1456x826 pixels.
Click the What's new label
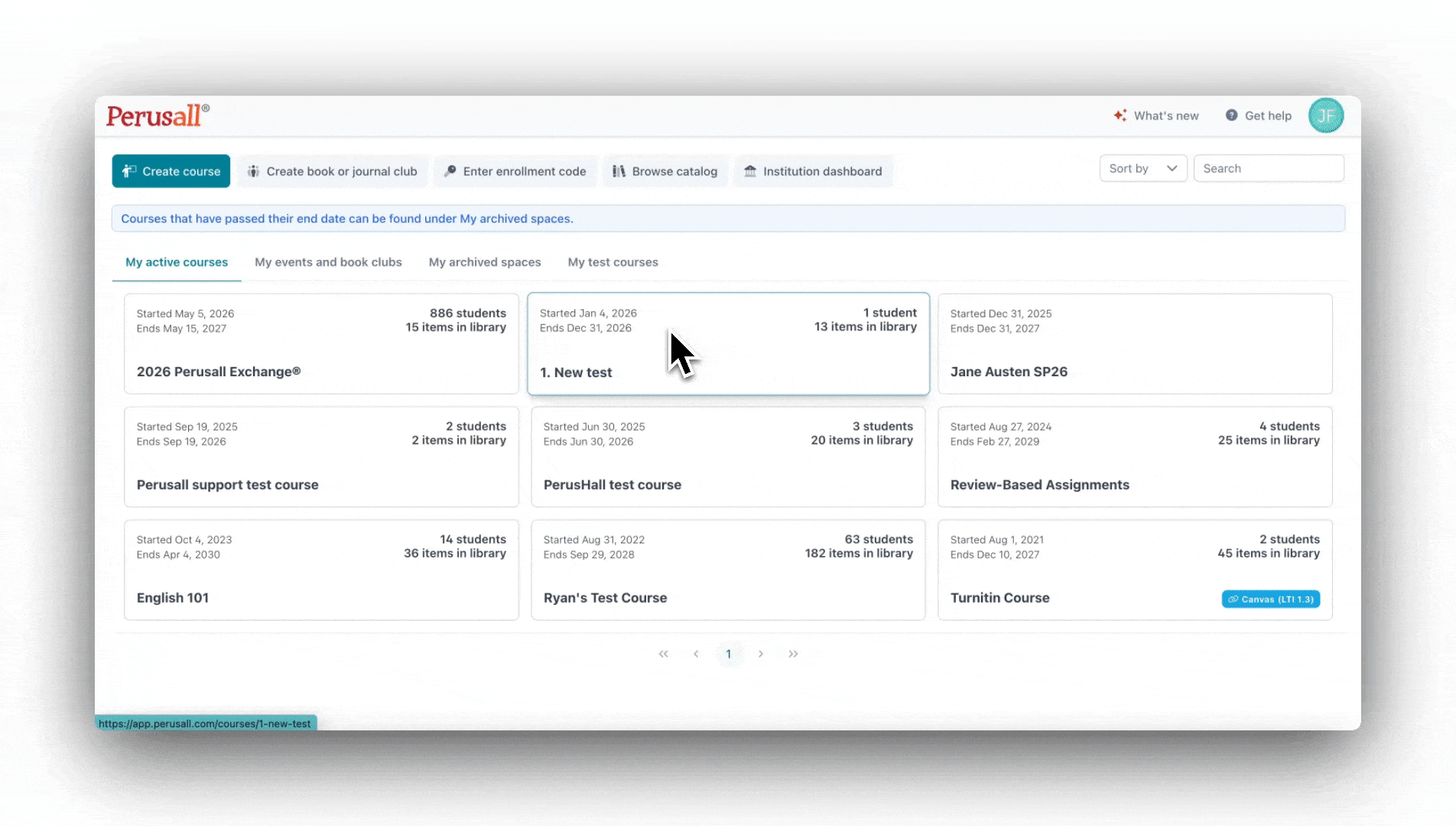pyautogui.click(x=1166, y=115)
